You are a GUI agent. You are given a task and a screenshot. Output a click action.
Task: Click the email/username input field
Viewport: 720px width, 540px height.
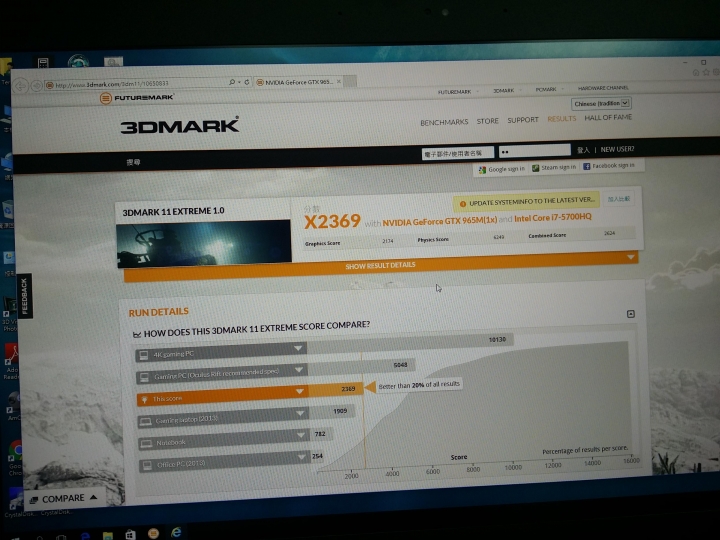point(458,153)
